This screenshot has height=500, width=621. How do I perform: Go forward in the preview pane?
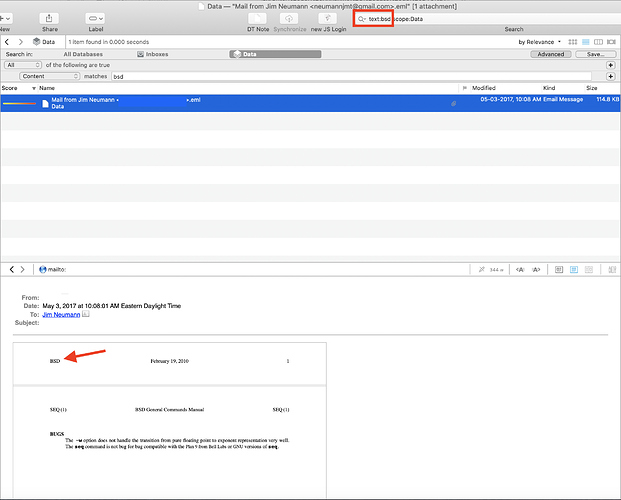pyautogui.click(x=23, y=269)
